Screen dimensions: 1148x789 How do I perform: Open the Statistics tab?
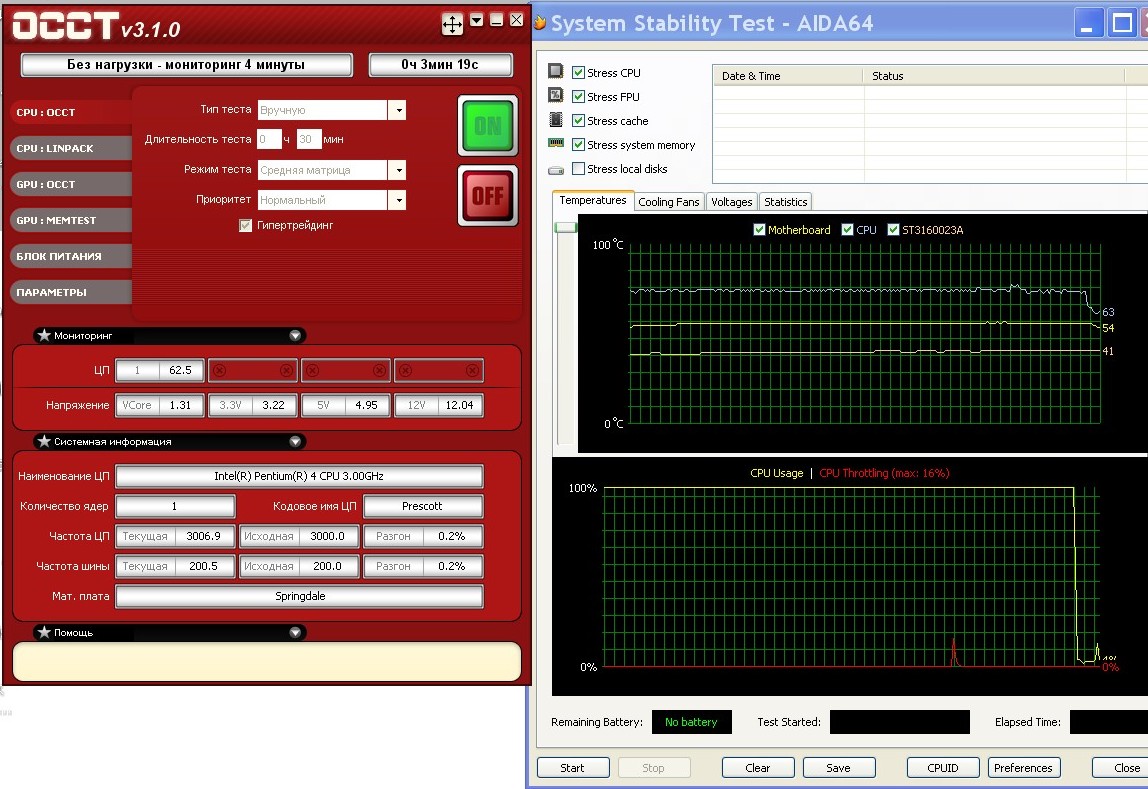(x=786, y=202)
